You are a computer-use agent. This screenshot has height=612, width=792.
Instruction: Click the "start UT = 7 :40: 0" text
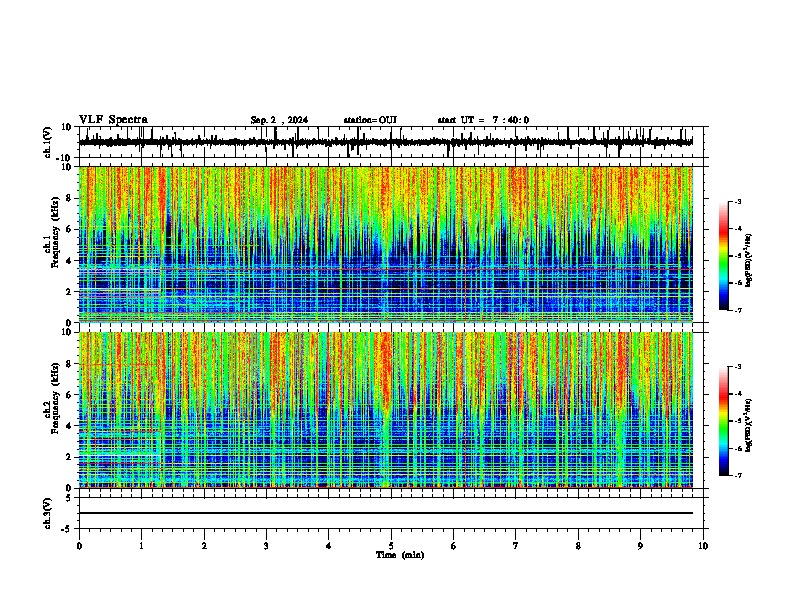(483, 120)
